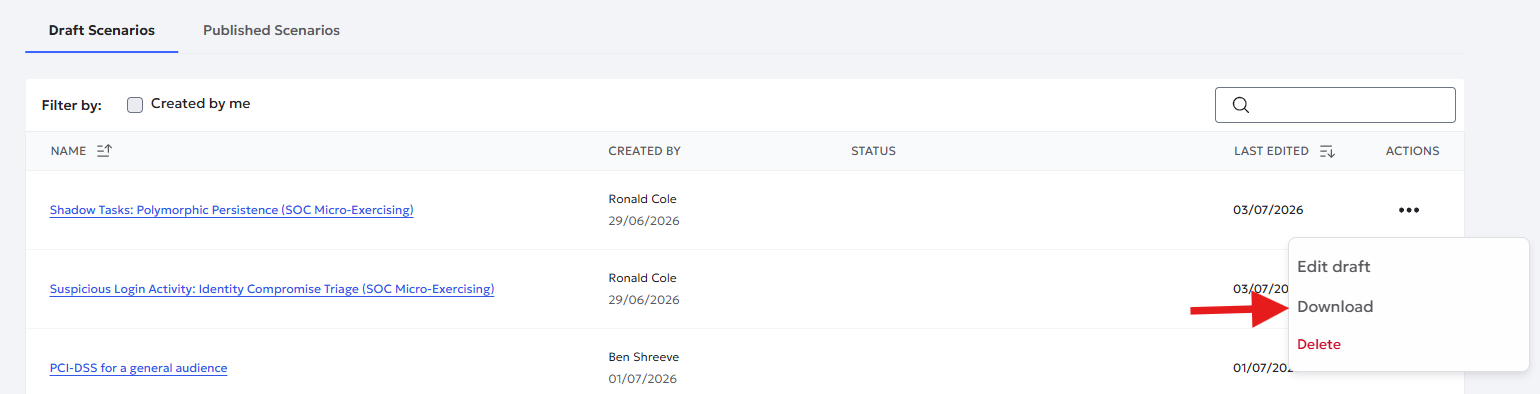Screen dimensions: 1540x394
Task: Click the LAST EDITED sort icon
Action: coord(1327,151)
